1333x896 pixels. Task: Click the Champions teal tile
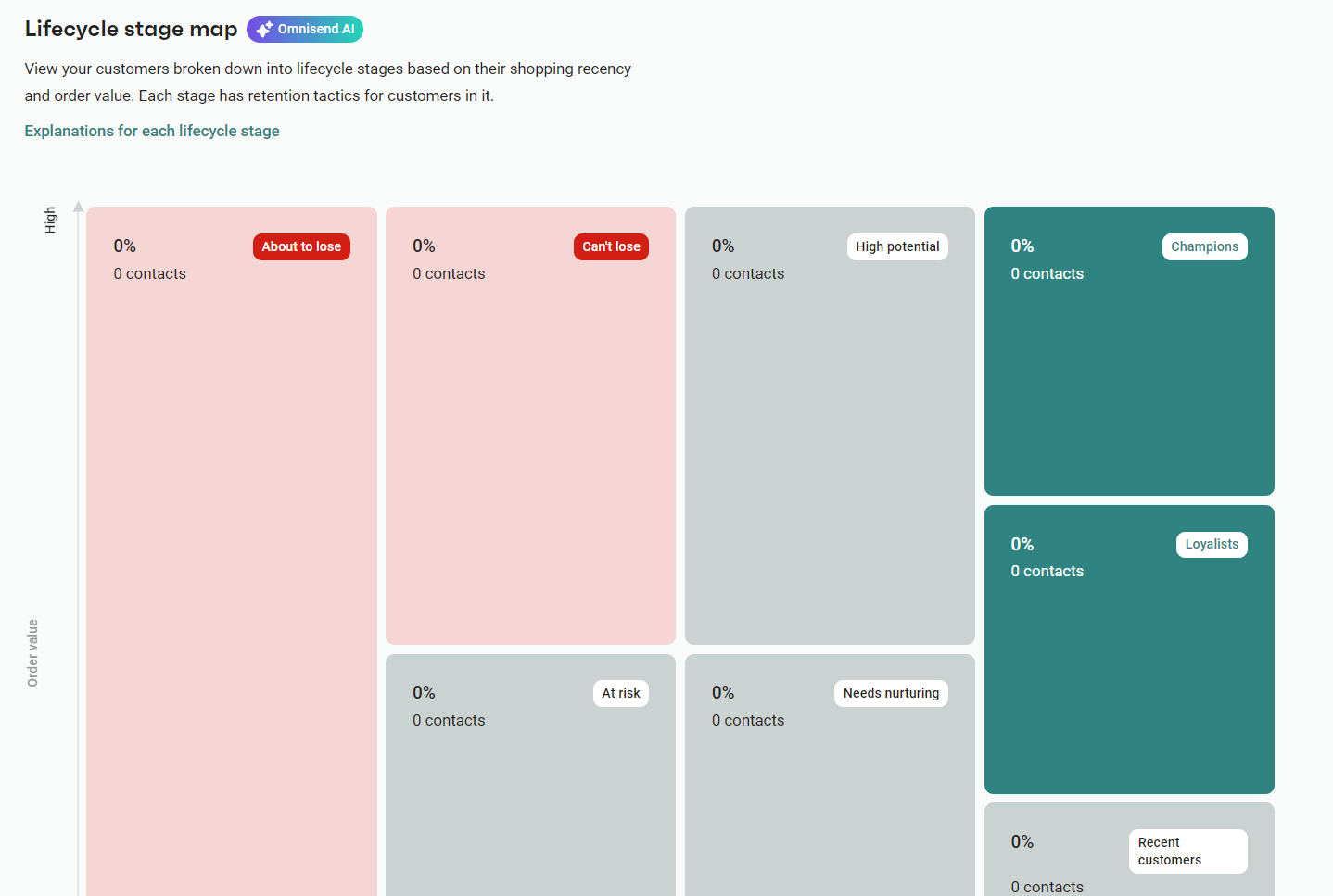click(x=1129, y=389)
